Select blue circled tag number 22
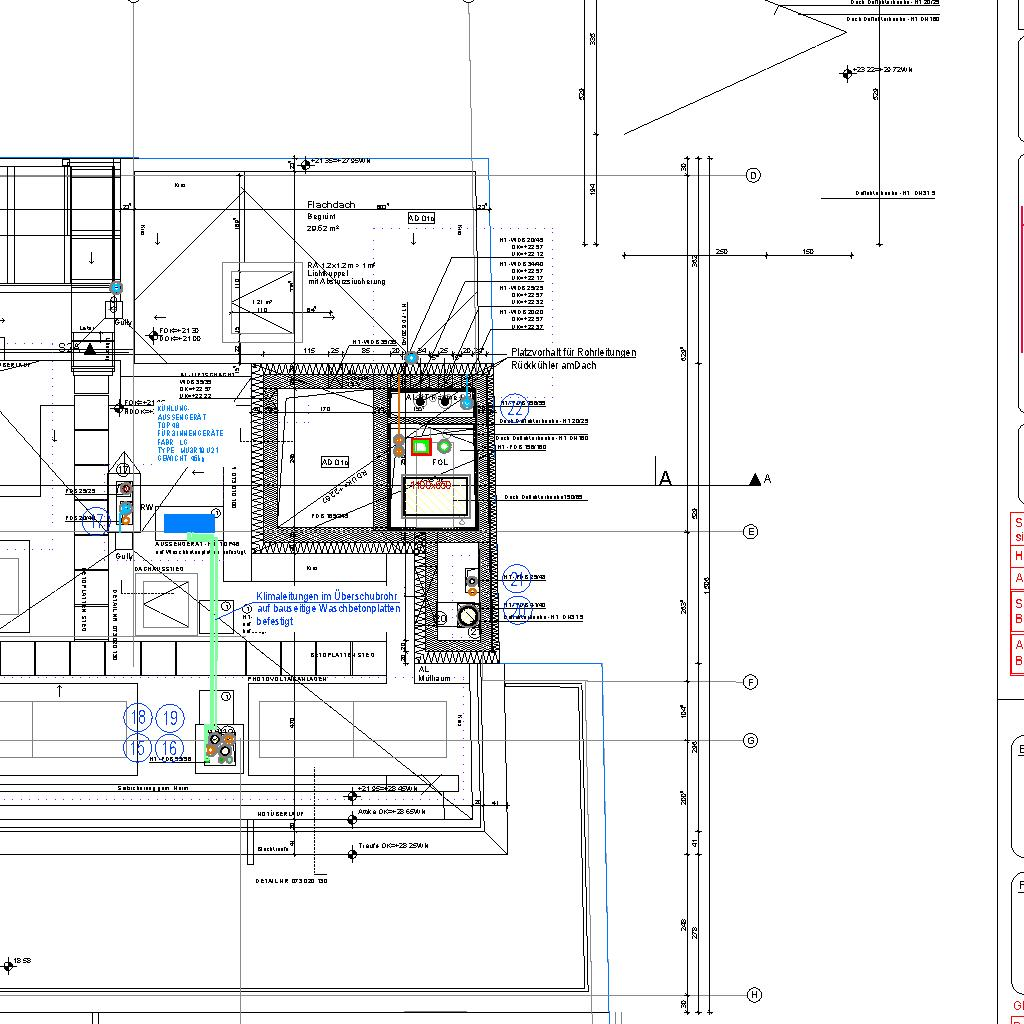This screenshot has height=1024, width=1024. pos(514,409)
